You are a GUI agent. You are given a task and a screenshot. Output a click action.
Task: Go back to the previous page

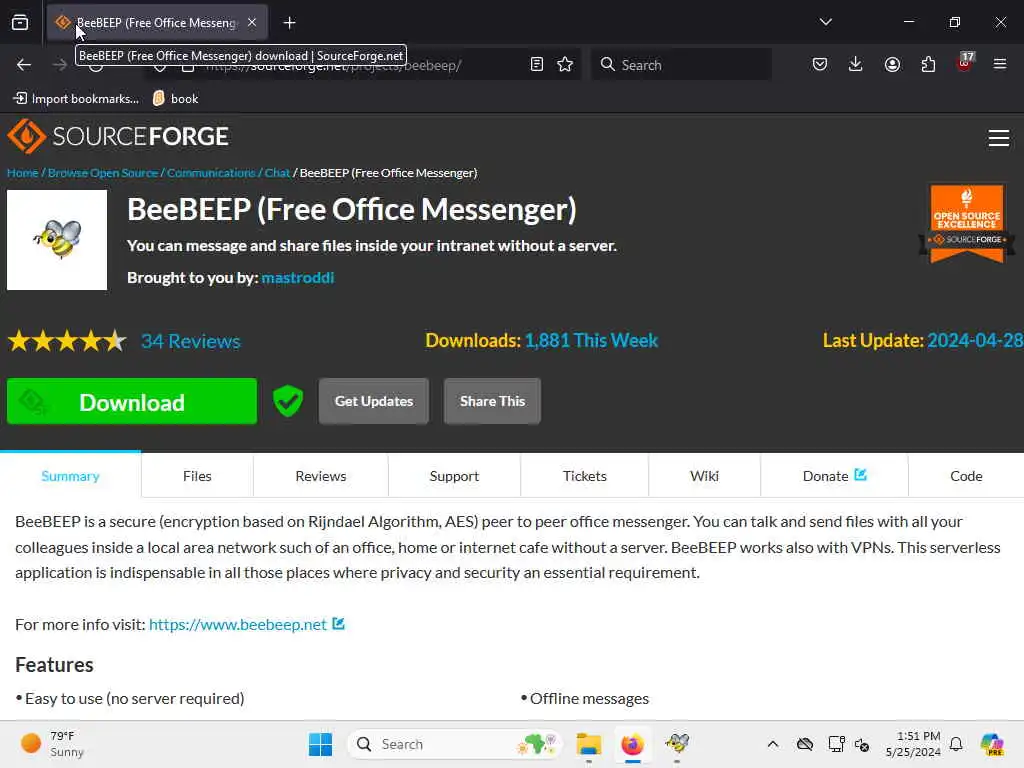click(x=24, y=65)
